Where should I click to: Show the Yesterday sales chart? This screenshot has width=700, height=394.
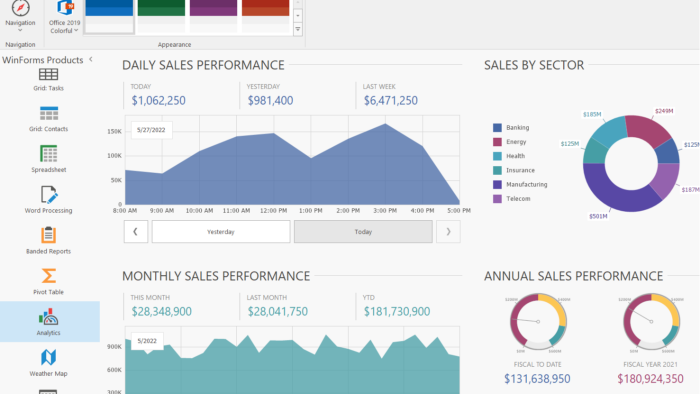coord(221,232)
